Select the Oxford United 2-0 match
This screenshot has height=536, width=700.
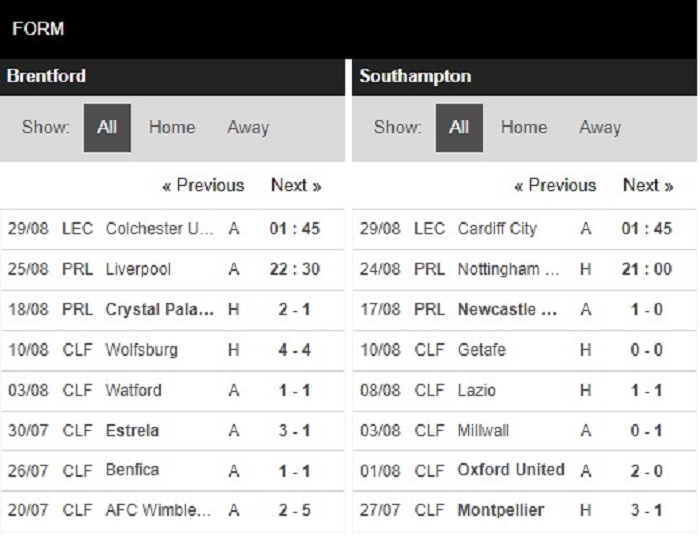[x=525, y=470]
